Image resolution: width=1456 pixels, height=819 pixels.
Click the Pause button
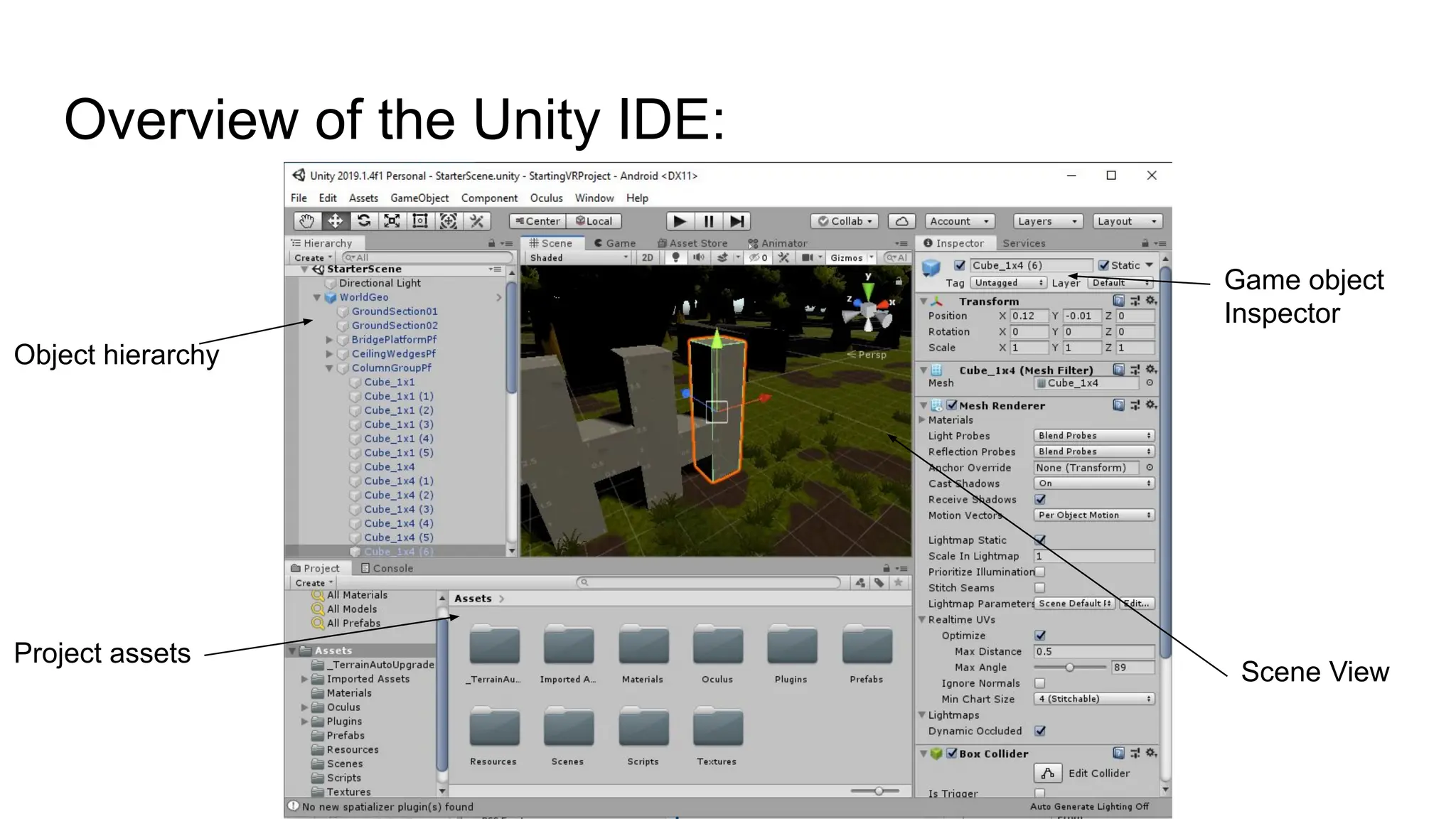[708, 221]
